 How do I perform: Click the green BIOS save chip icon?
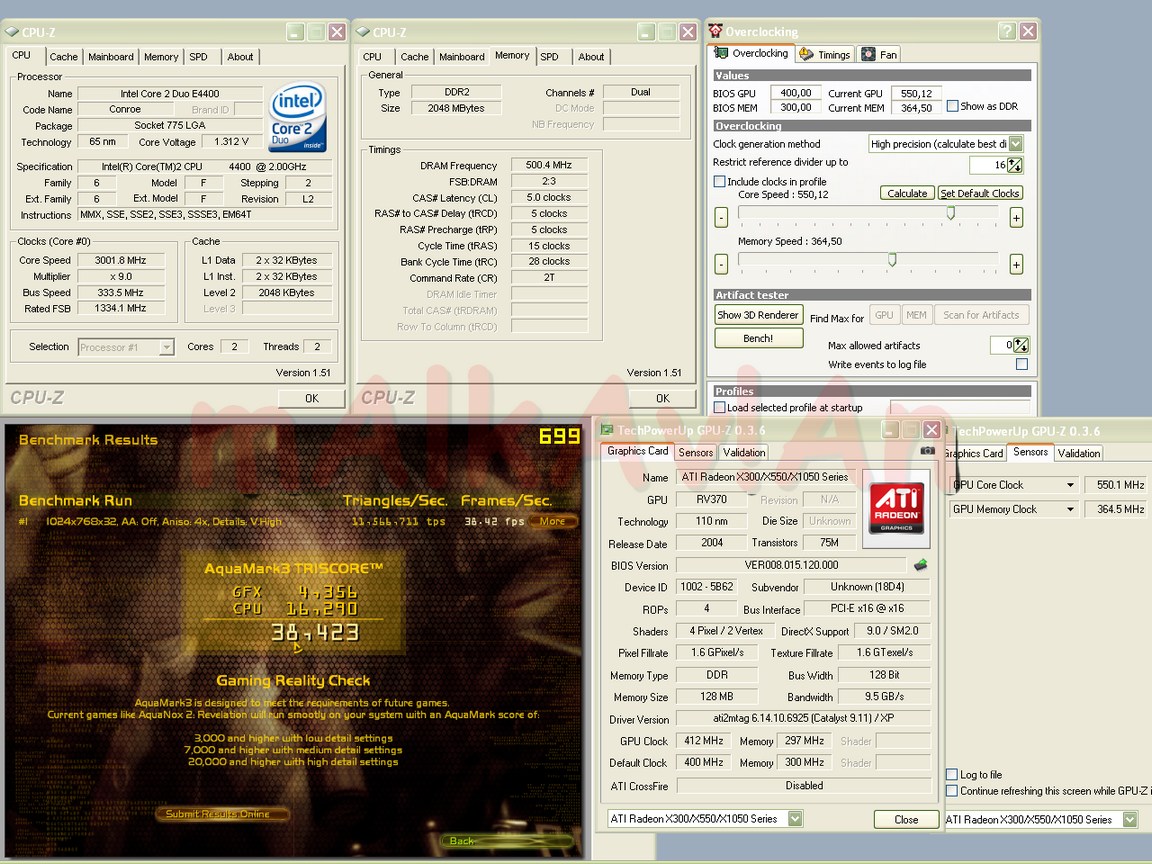pos(921,564)
